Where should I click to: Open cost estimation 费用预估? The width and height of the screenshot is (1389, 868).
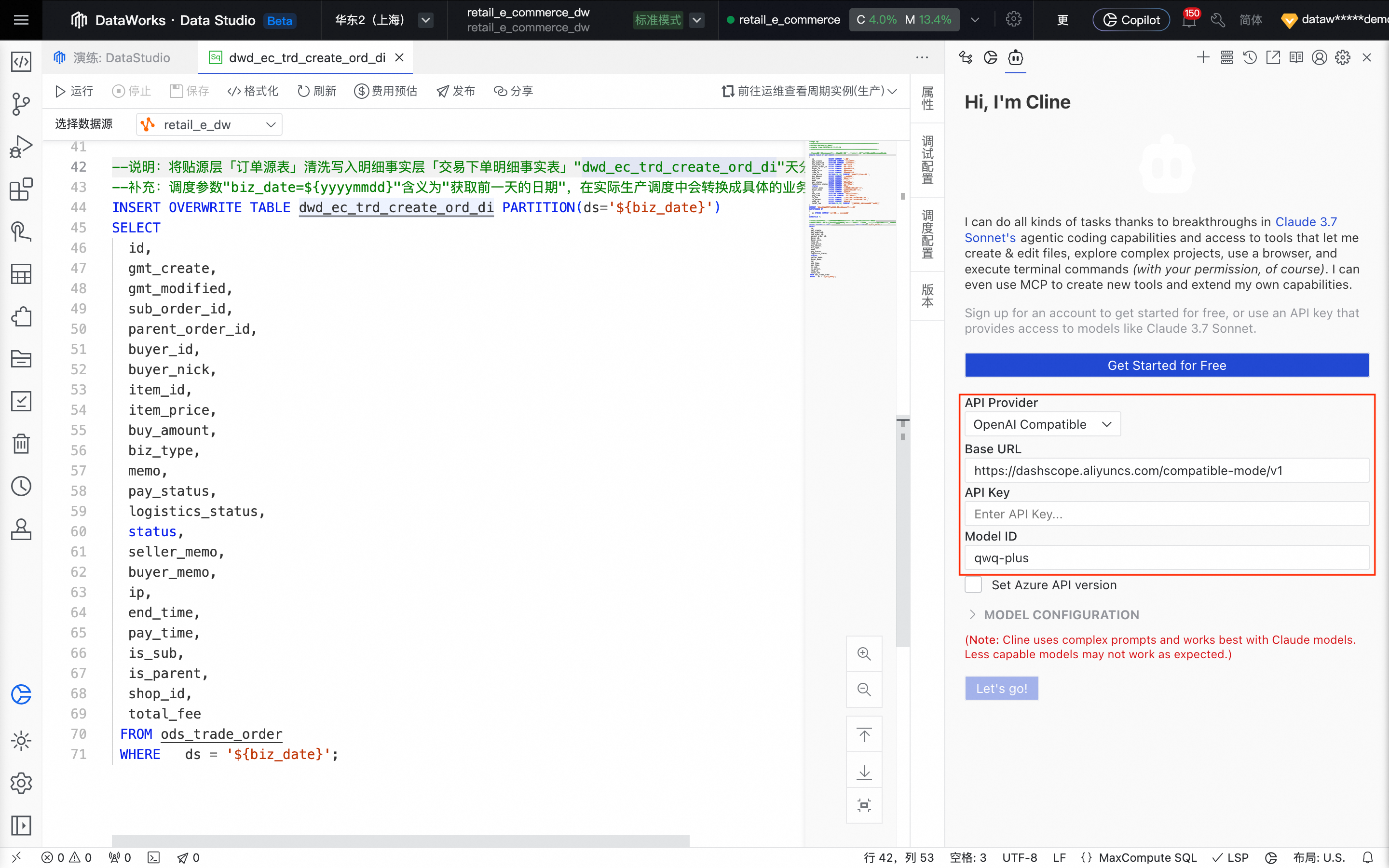386,91
